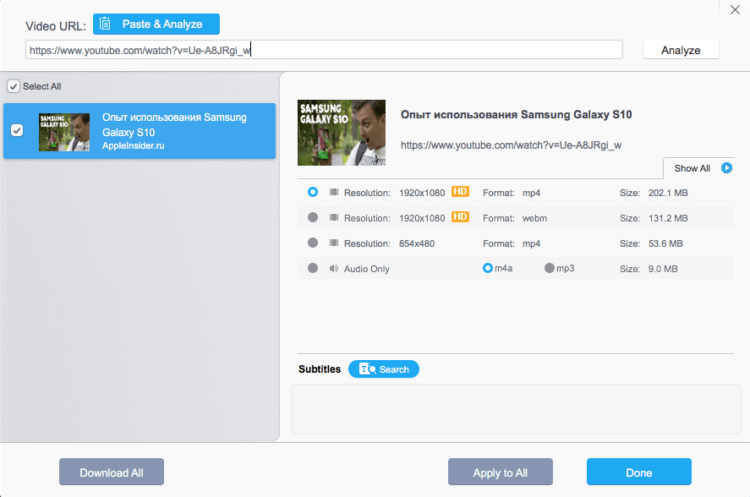Image resolution: width=750 pixels, height=497 pixels.
Task: Click the webm format value
Action: 535,218
